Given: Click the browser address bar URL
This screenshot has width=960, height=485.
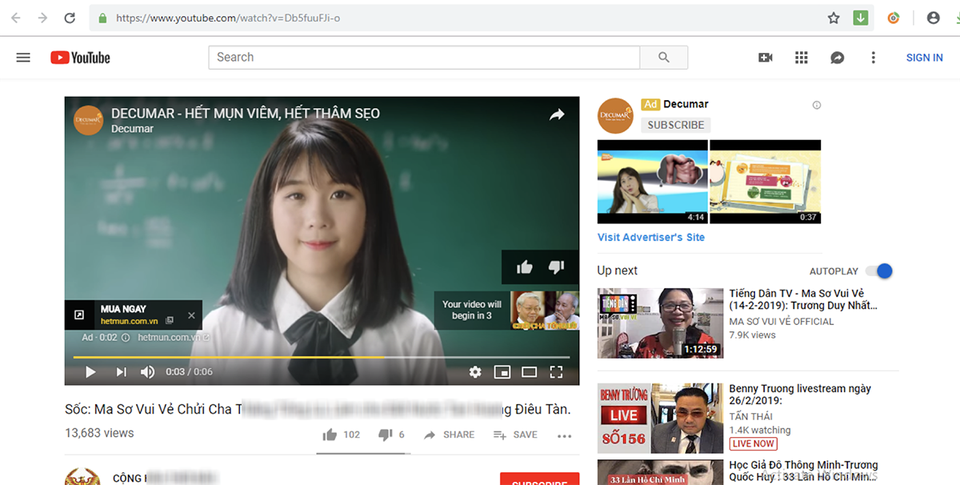Looking at the screenshot, I should 228,18.
